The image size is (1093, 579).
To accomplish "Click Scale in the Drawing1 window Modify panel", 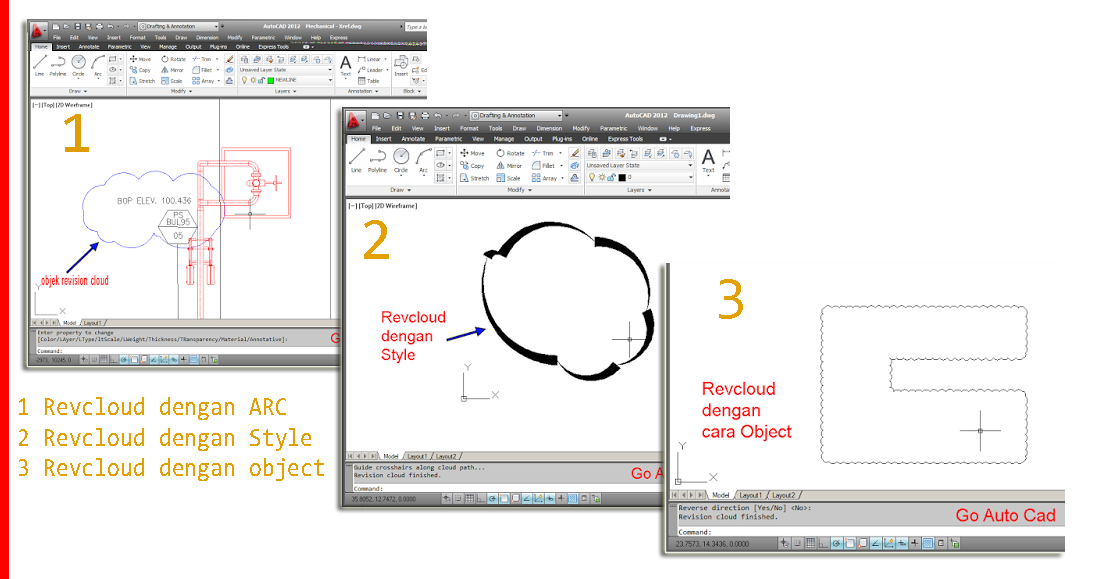I will point(509,178).
